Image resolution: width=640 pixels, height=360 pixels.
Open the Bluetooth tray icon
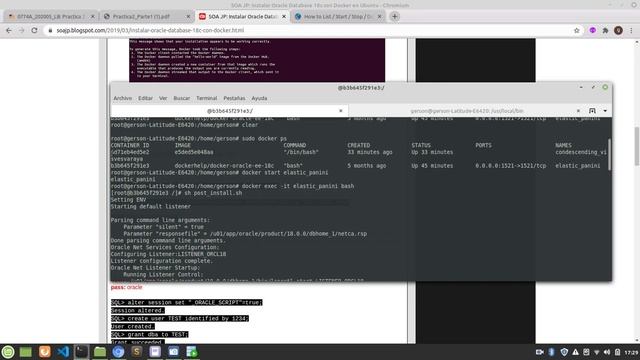click(x=552, y=352)
